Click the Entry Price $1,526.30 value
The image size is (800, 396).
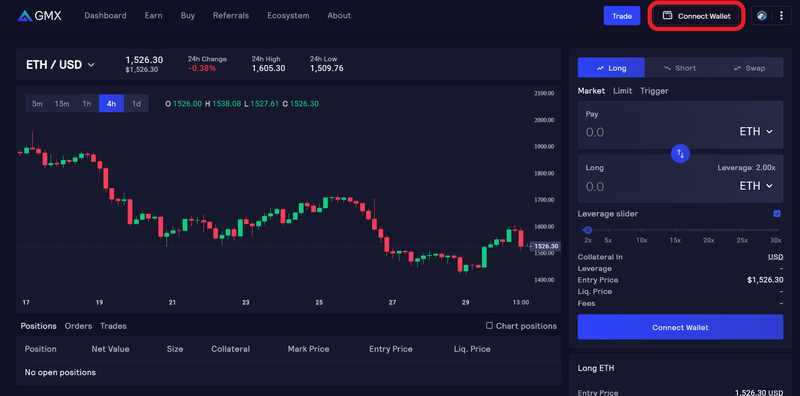[x=765, y=280]
